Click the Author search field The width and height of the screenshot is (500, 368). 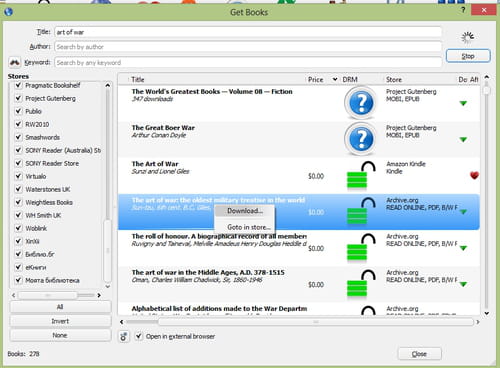point(248,47)
